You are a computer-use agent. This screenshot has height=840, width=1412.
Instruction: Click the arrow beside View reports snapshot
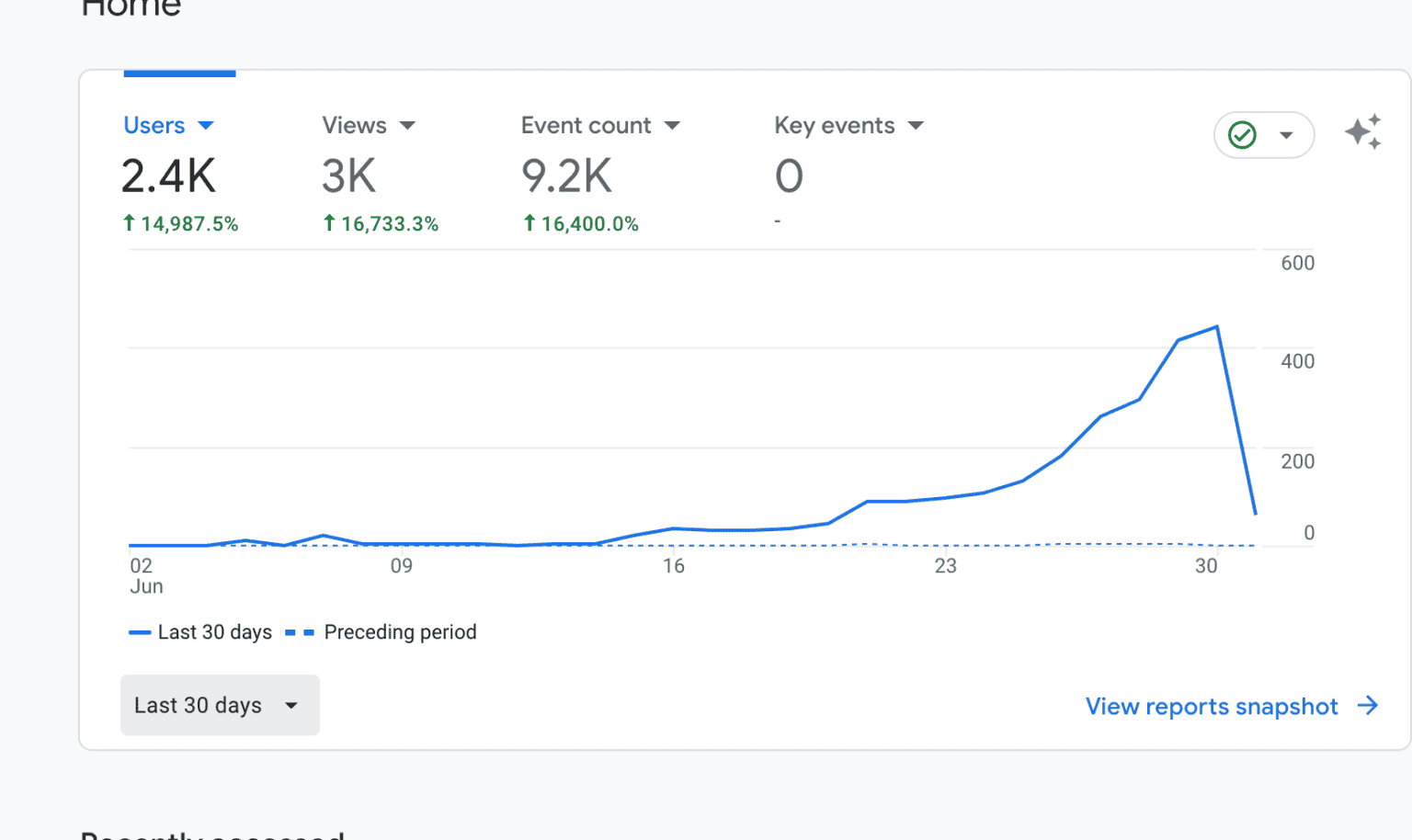pyautogui.click(x=1369, y=706)
